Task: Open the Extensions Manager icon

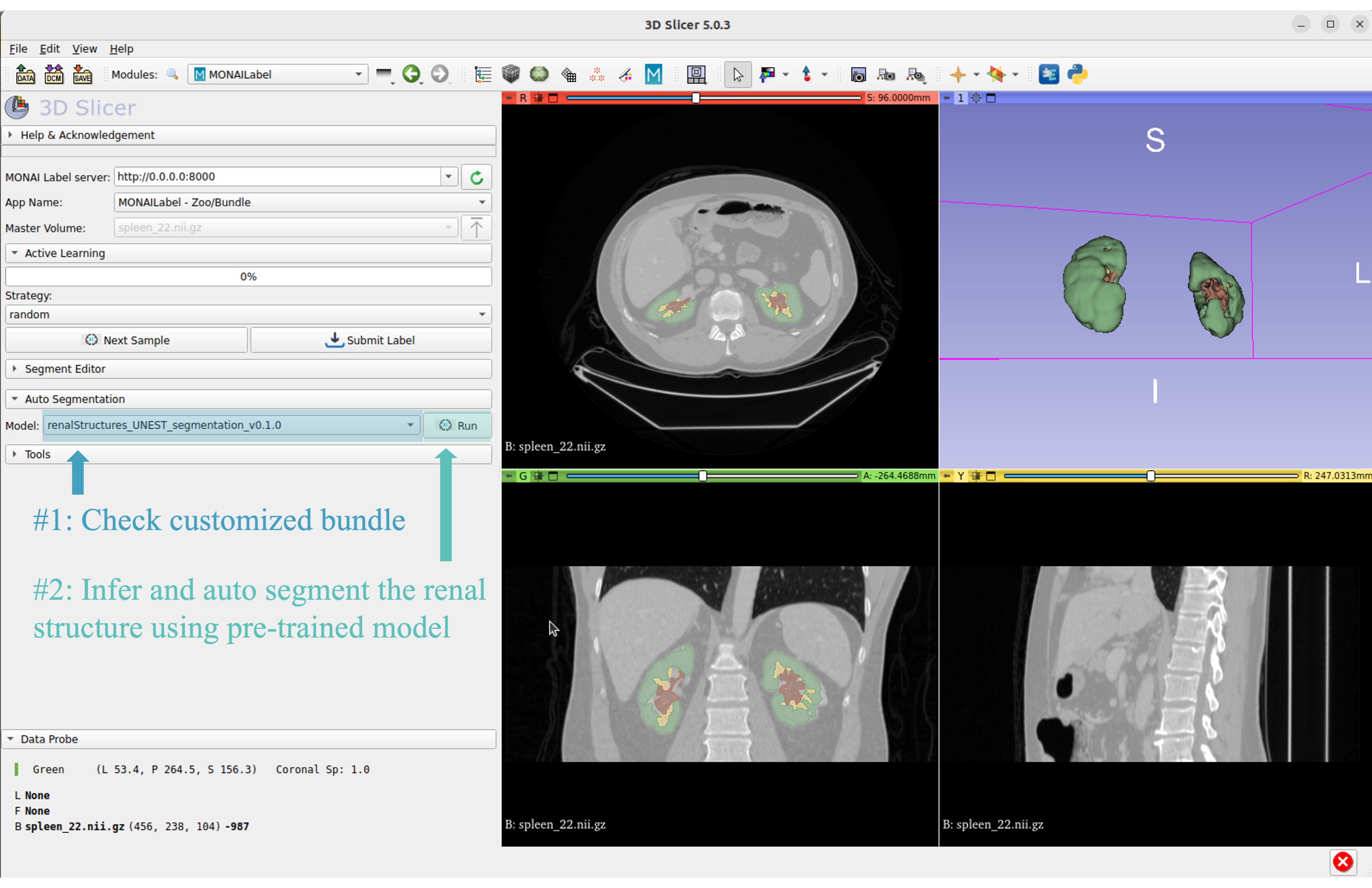Action: point(1049,74)
